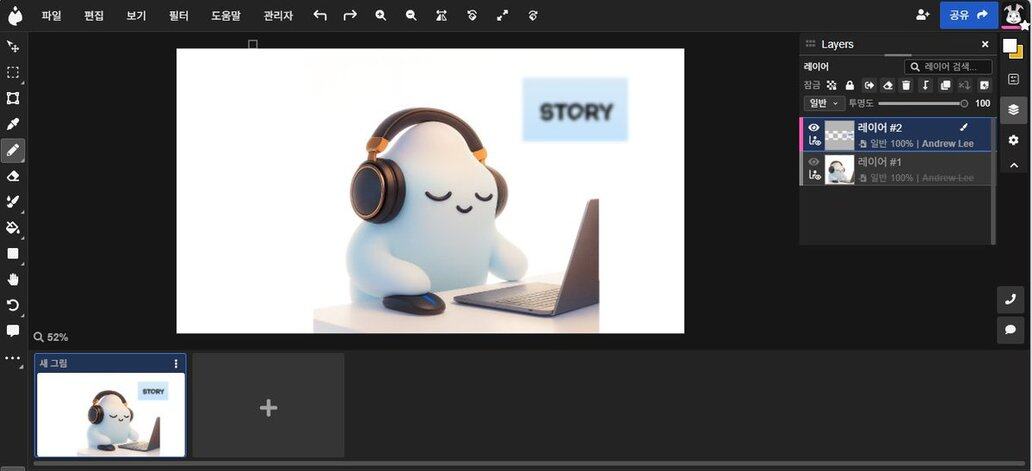The image size is (1032, 471).
Task: Activate the Hand pan tool
Action: click(13, 279)
